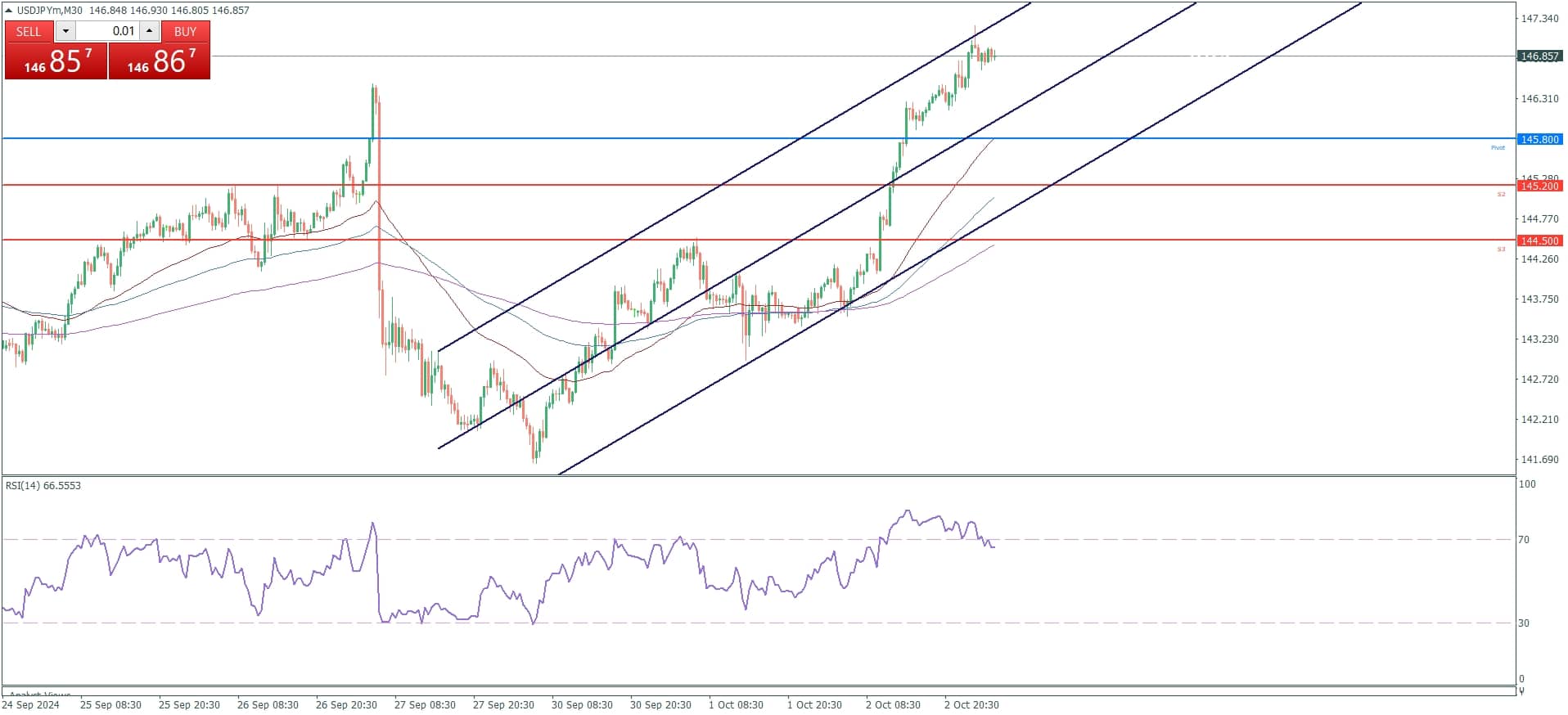Click the sell price 146.857 tile
Image resolution: width=1568 pixels, height=715 pixels.
click(x=56, y=61)
